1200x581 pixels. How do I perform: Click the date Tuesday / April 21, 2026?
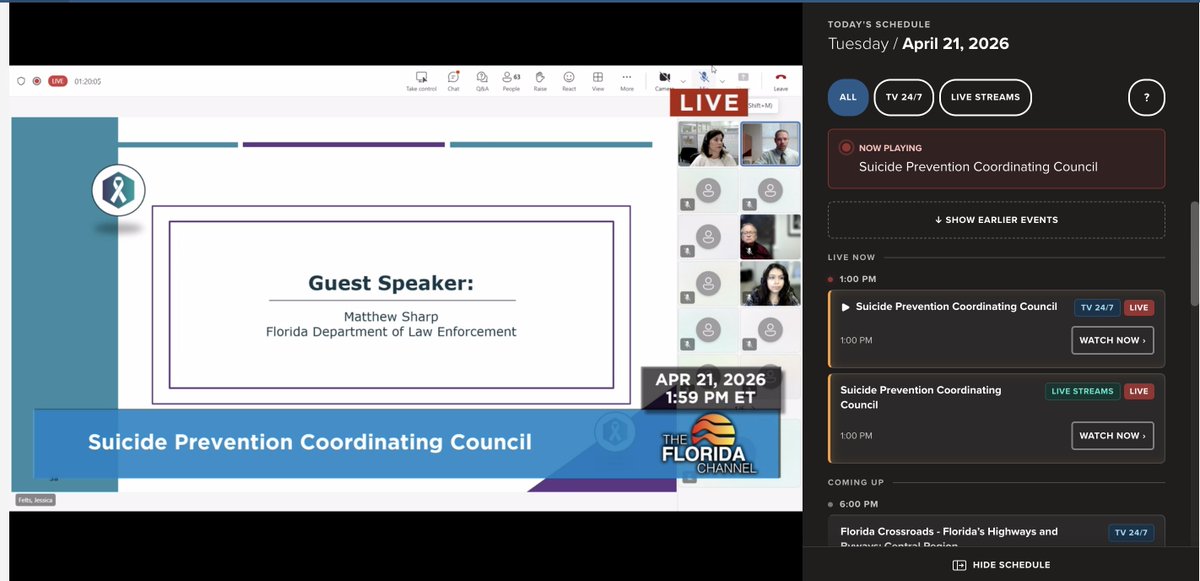pyautogui.click(x=918, y=44)
